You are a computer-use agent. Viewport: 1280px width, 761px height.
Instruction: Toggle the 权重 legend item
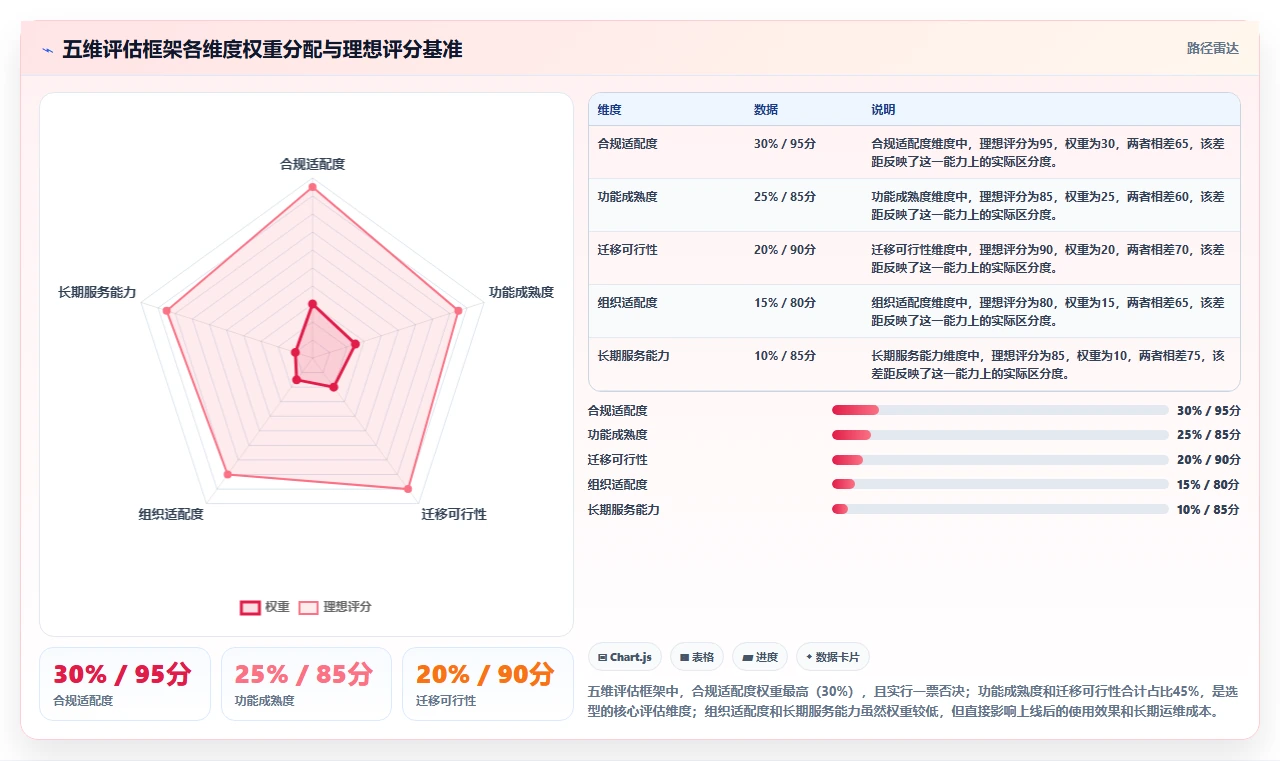pos(265,607)
